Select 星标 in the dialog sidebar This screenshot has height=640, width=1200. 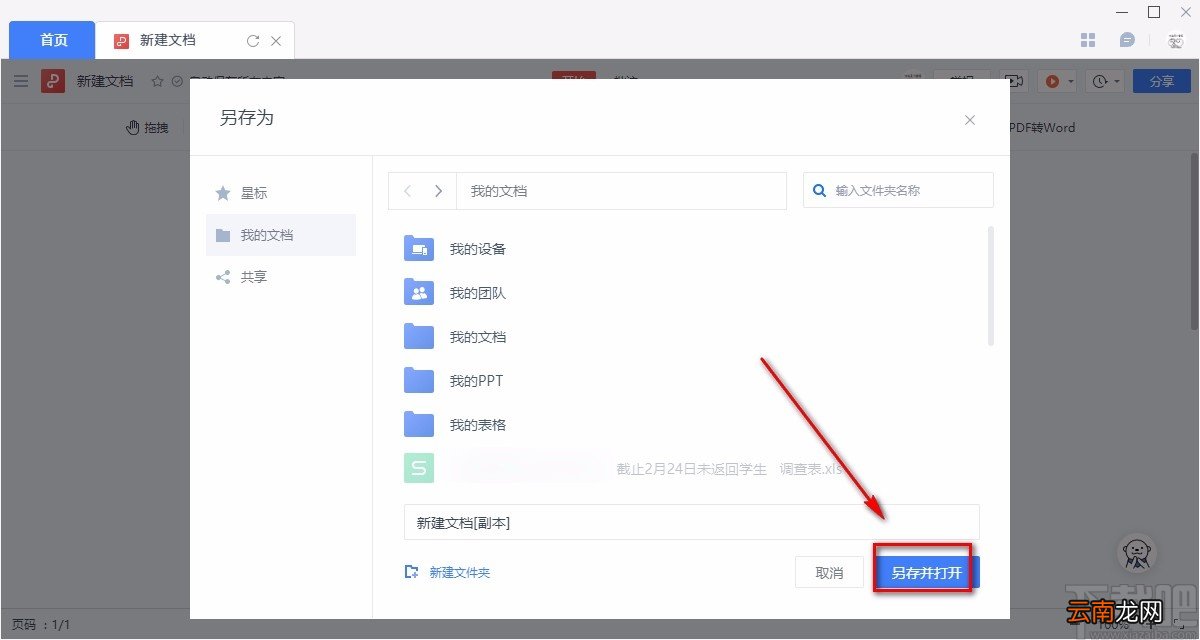pos(281,193)
